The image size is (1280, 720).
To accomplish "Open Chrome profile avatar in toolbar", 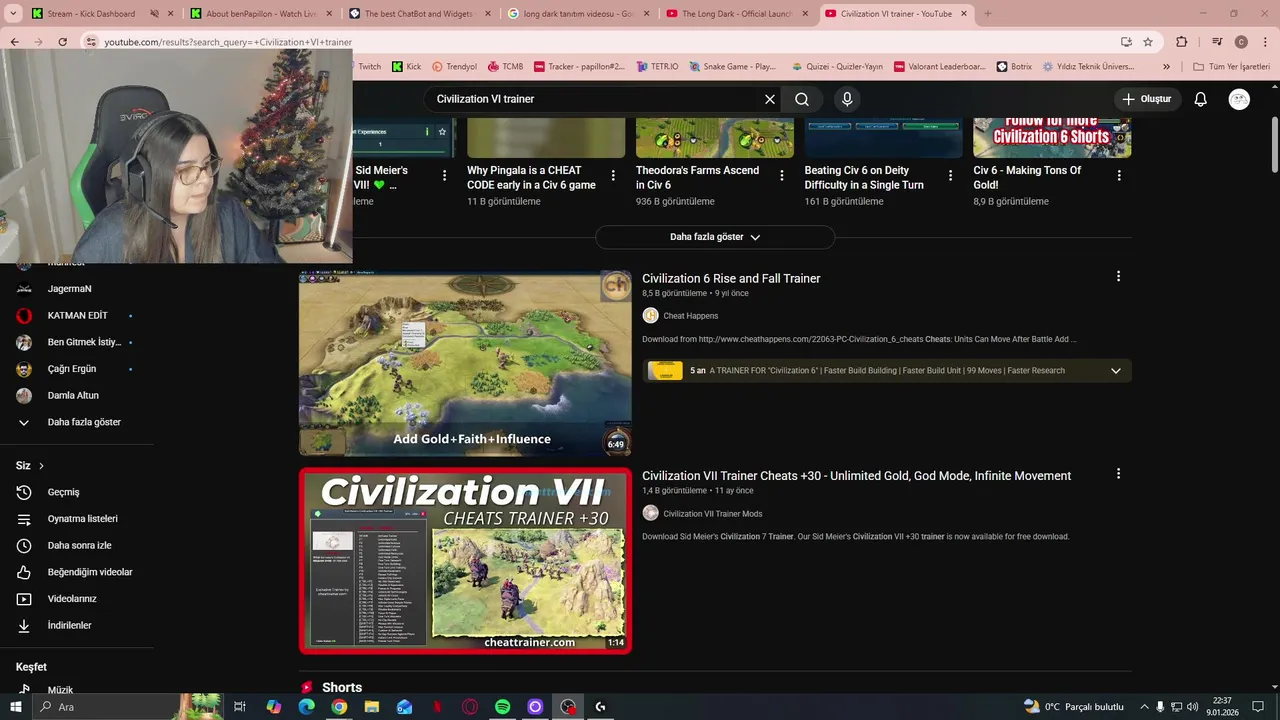I will click(1241, 42).
